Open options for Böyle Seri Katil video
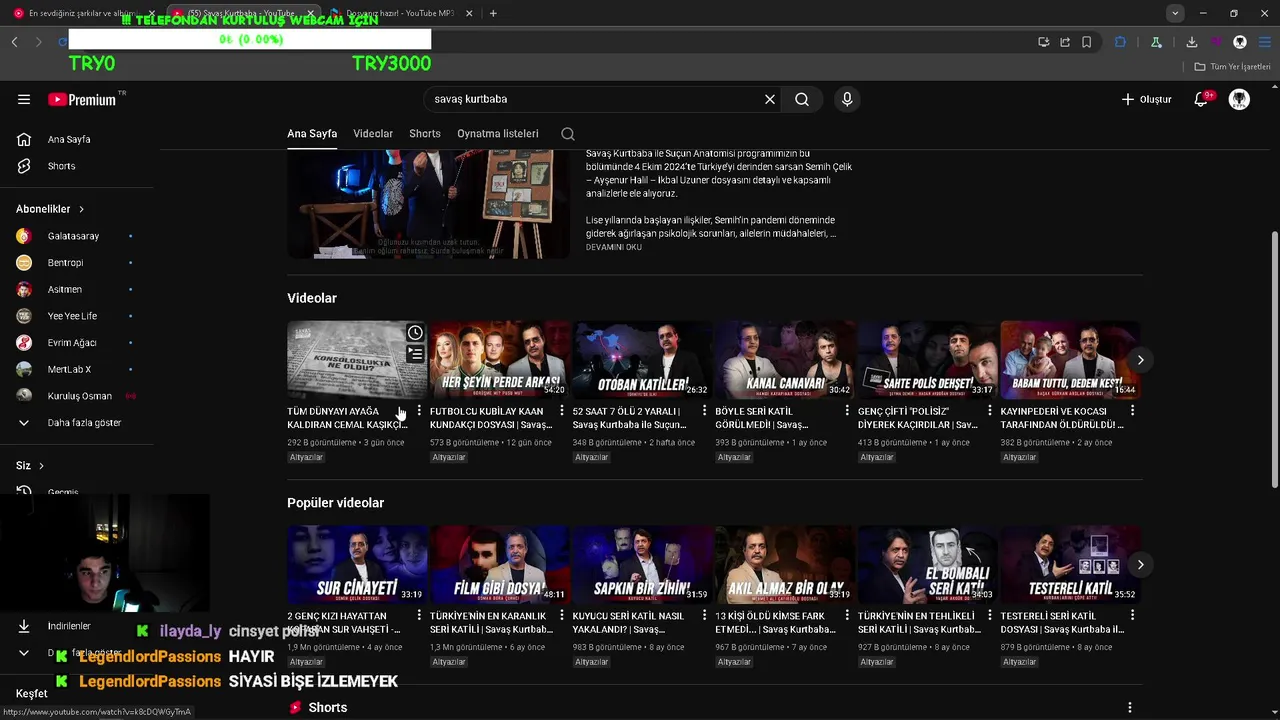Viewport: 1280px width, 720px height. tap(847, 411)
